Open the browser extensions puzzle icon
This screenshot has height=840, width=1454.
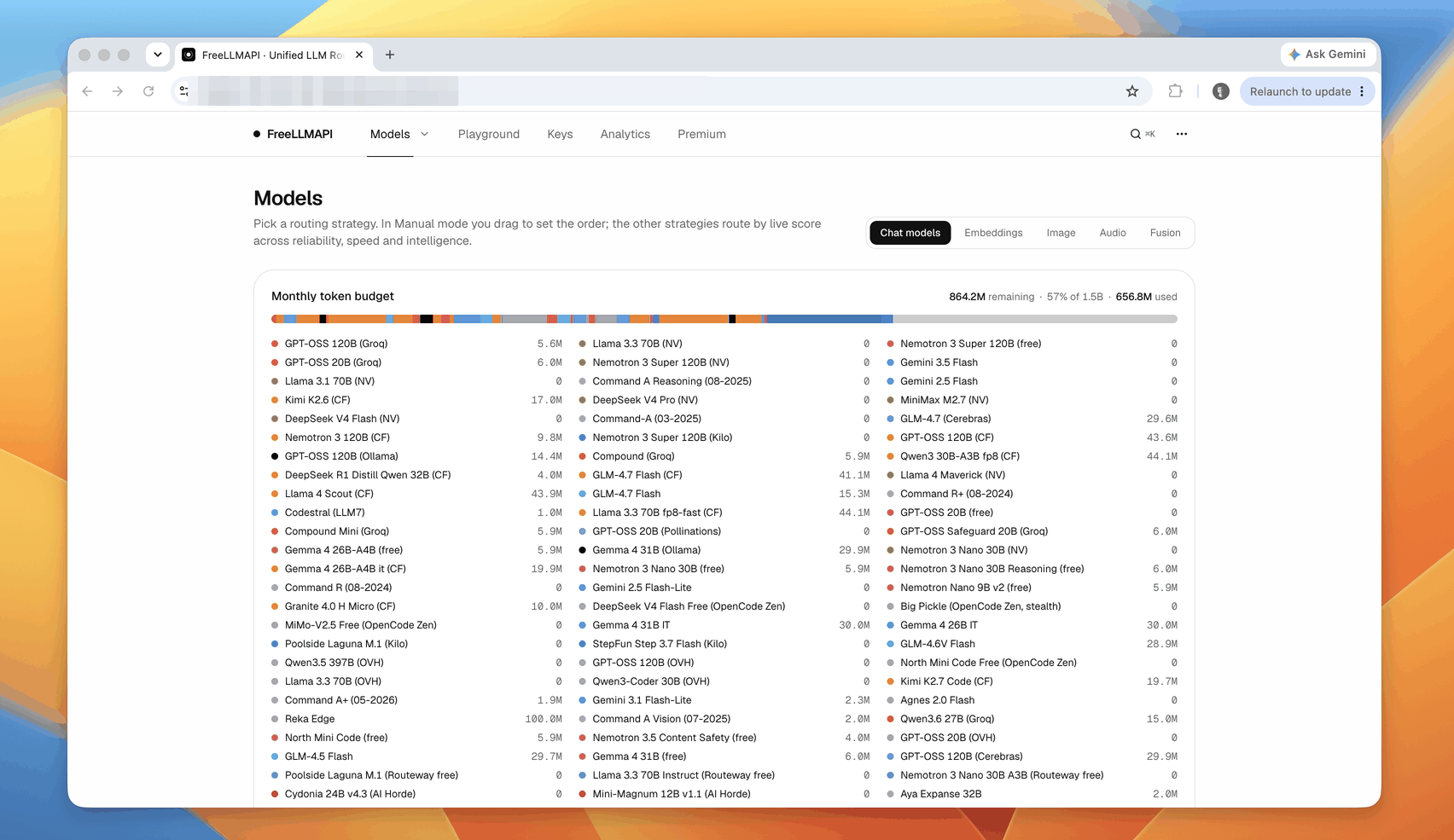[1175, 91]
